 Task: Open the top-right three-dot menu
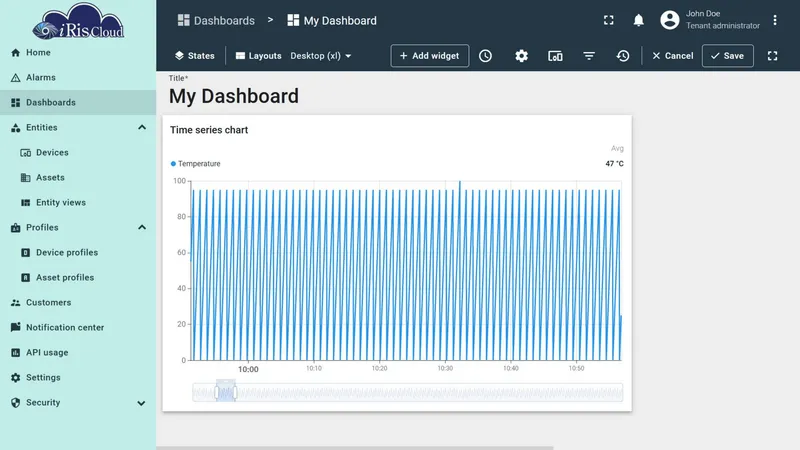point(774,20)
